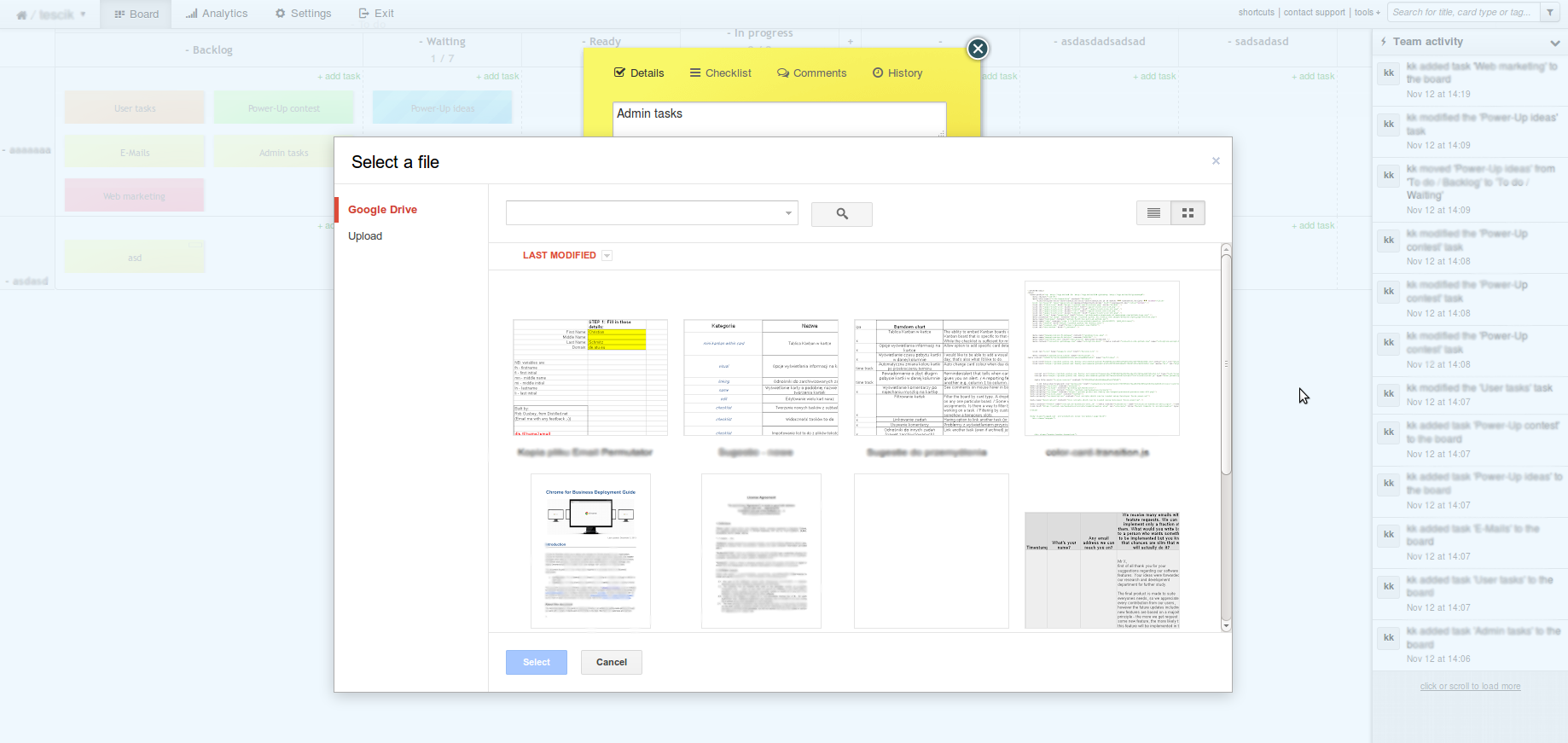The height and width of the screenshot is (743, 1568).
Task: Switch file picker to list view
Action: pyautogui.click(x=1153, y=213)
